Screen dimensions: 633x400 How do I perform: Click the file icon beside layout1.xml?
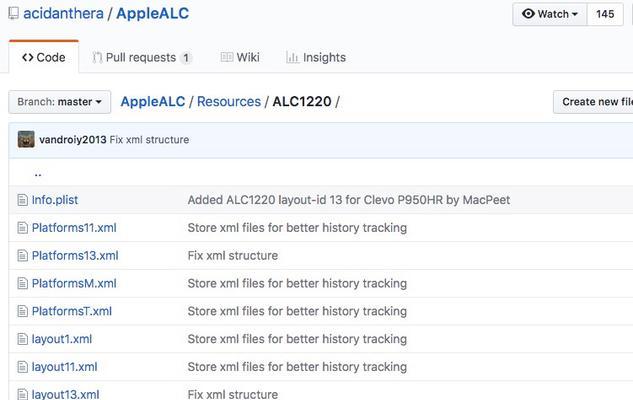(22, 339)
